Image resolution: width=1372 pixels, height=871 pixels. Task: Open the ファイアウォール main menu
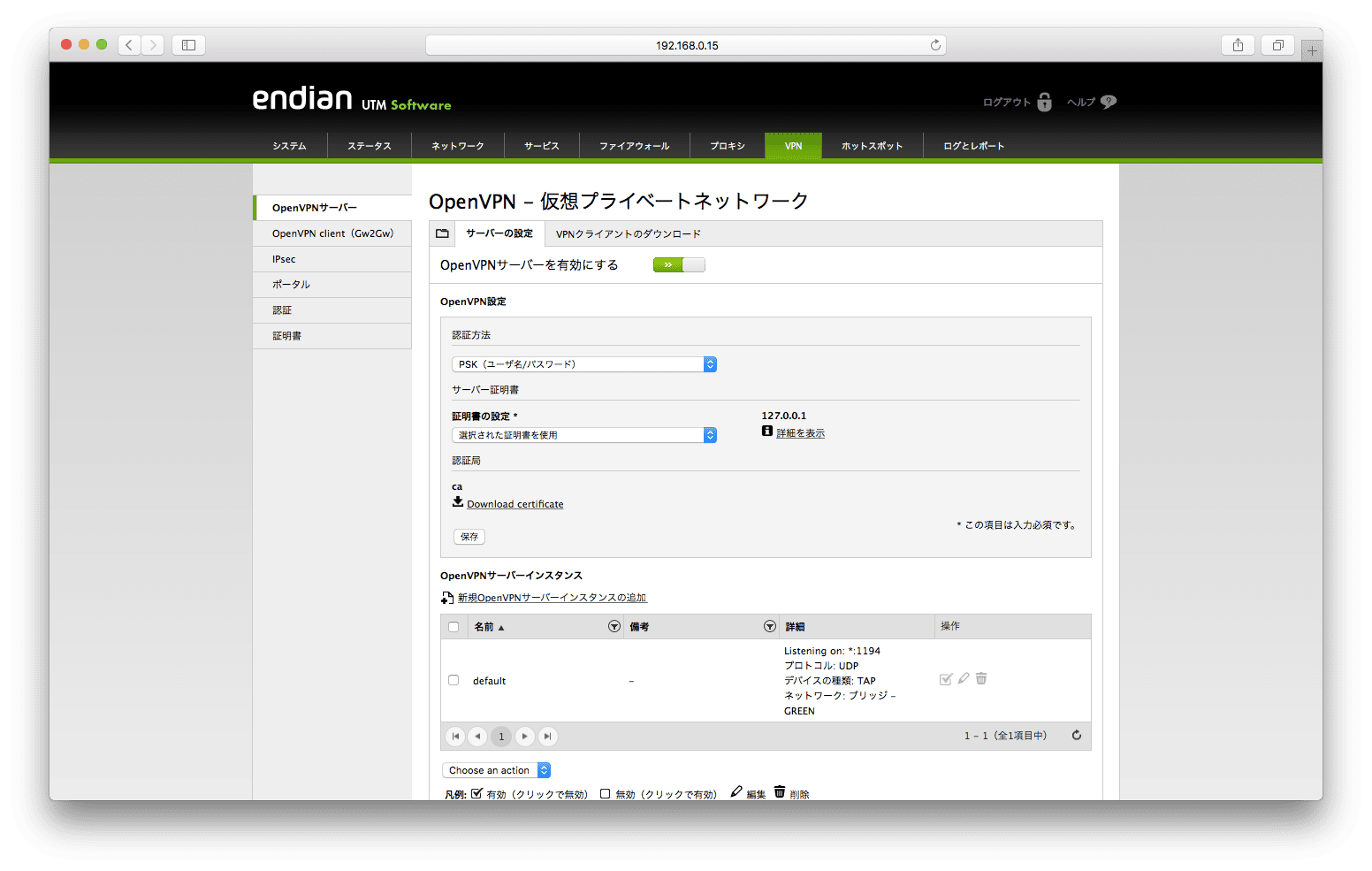point(635,146)
